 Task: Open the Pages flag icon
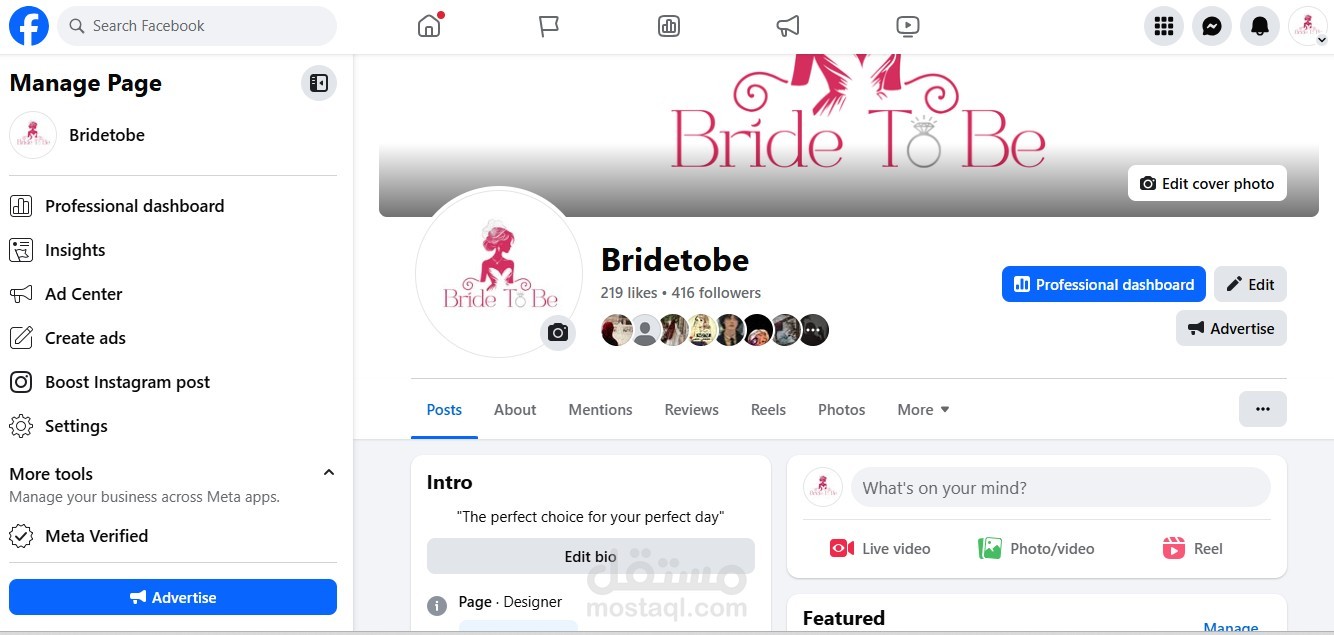click(549, 26)
